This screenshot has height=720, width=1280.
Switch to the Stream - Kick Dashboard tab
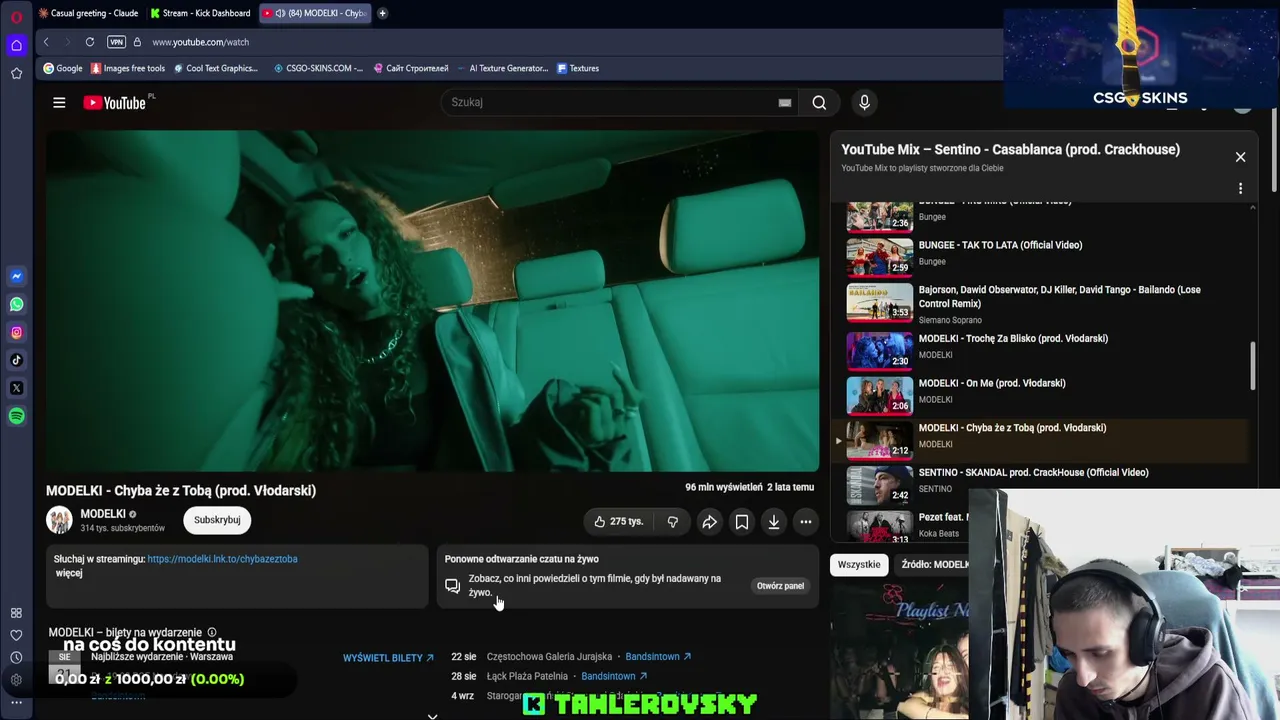coord(200,13)
